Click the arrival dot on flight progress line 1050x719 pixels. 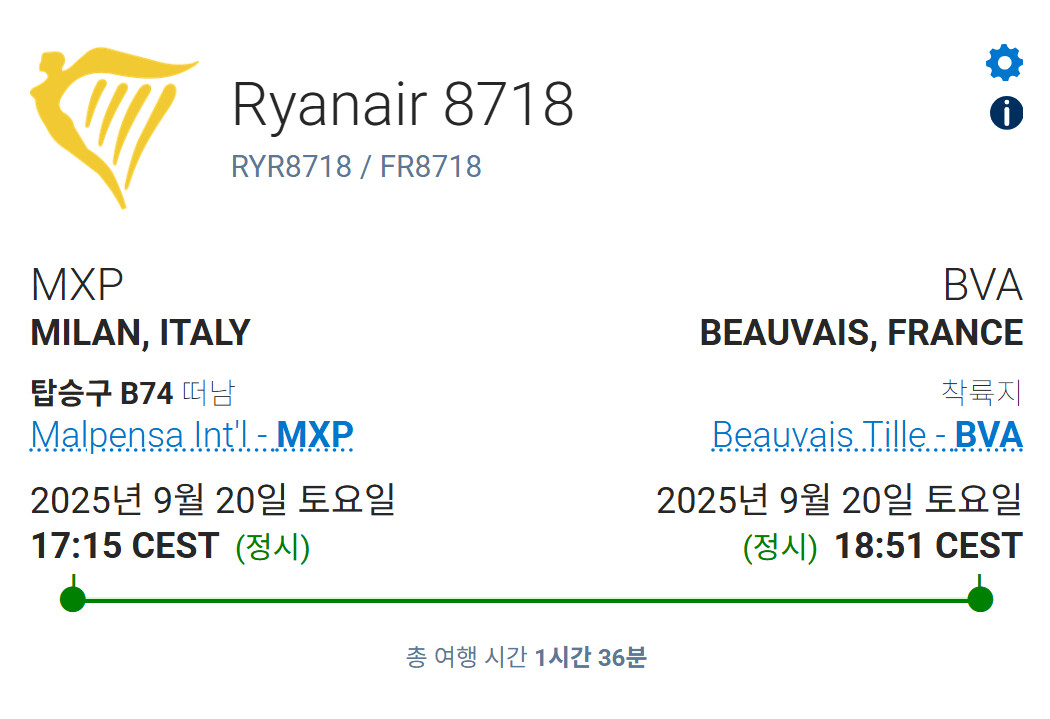tap(980, 598)
